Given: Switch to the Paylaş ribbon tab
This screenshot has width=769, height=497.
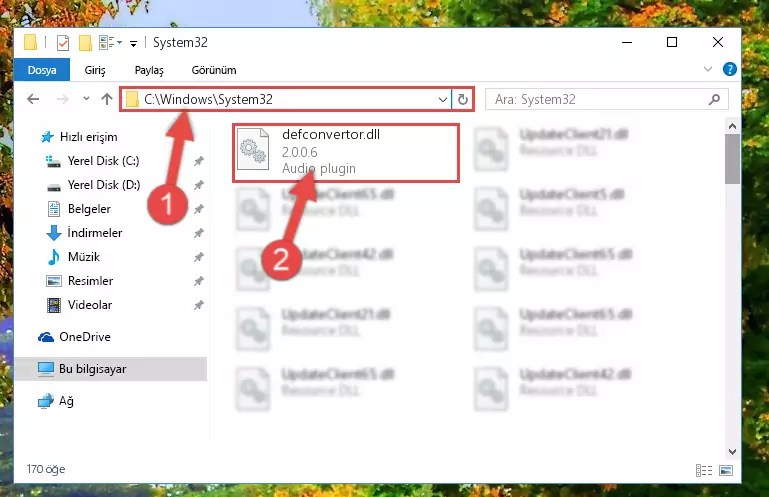Looking at the screenshot, I should (149, 70).
